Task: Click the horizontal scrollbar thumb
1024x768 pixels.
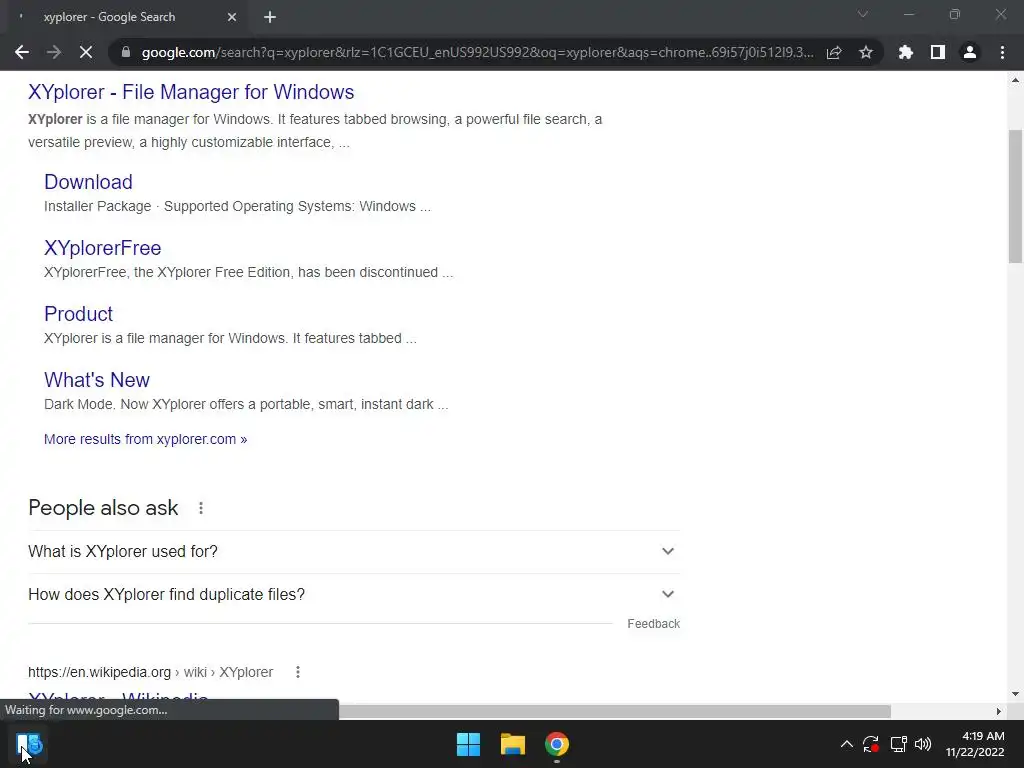Action: click(615, 711)
